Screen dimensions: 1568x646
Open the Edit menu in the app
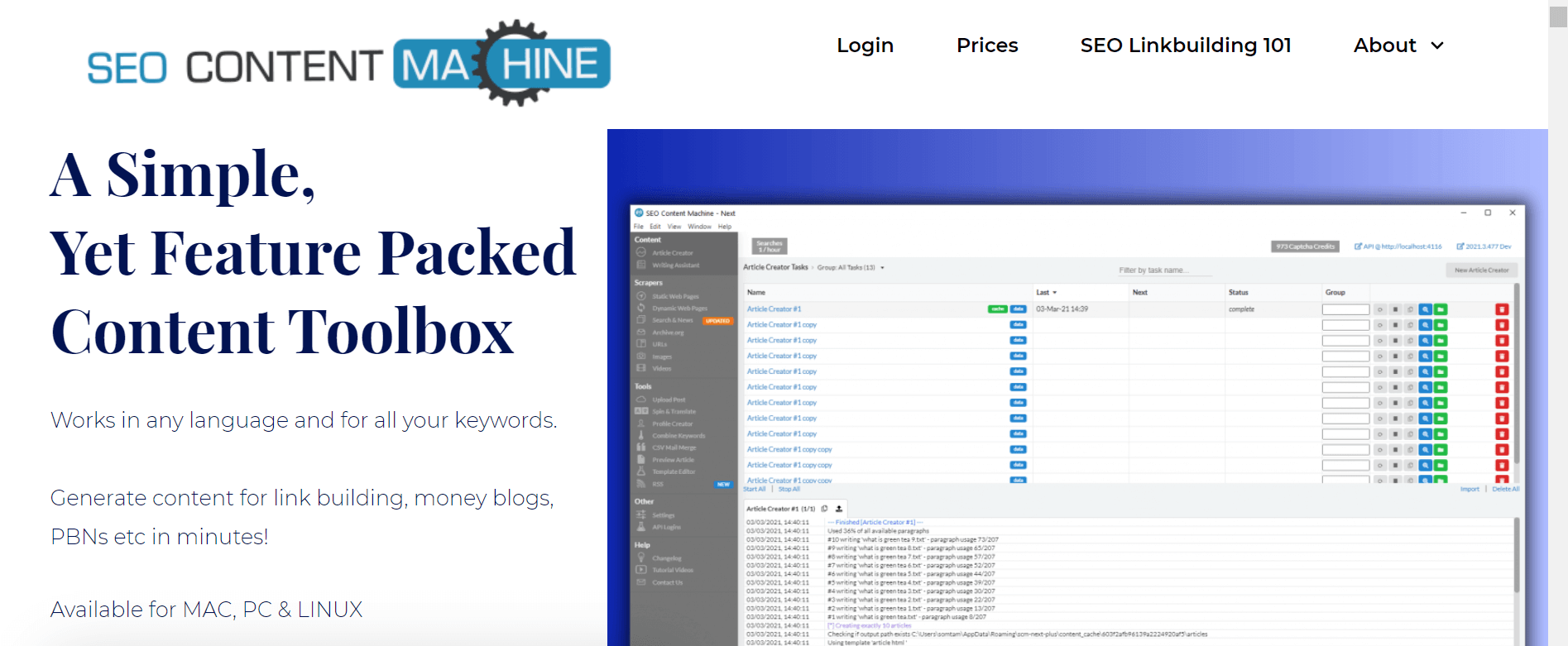coord(655,226)
